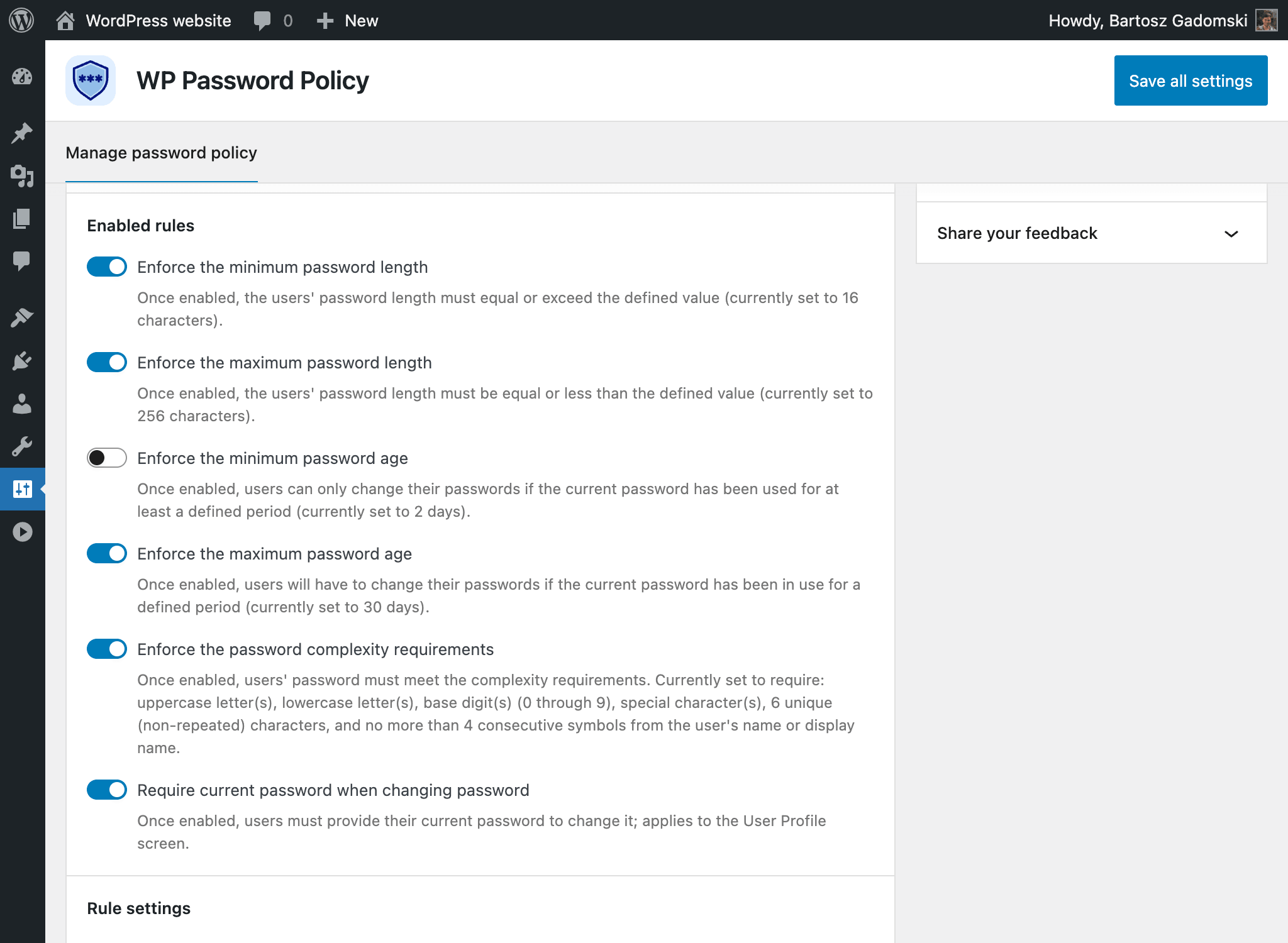Open Tools via the wrench icon
The height and width of the screenshot is (943, 1288).
[x=22, y=446]
